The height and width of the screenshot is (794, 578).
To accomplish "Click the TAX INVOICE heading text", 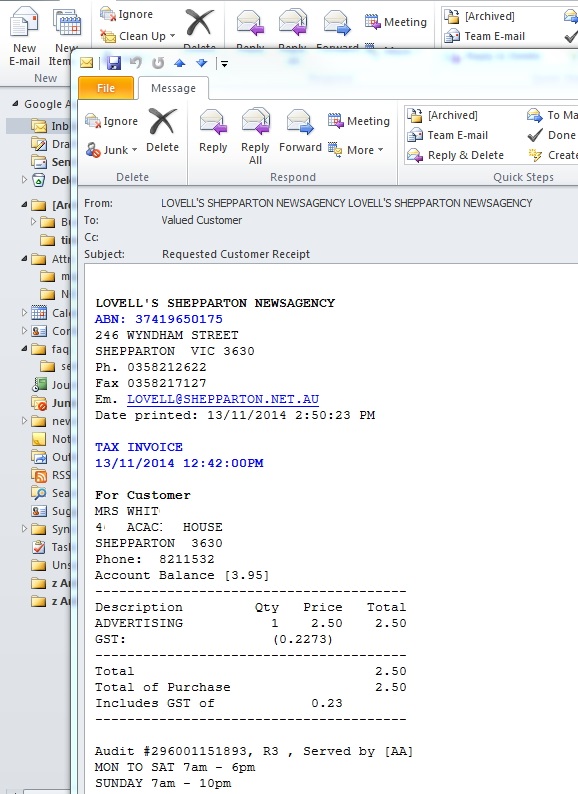I will (139, 447).
